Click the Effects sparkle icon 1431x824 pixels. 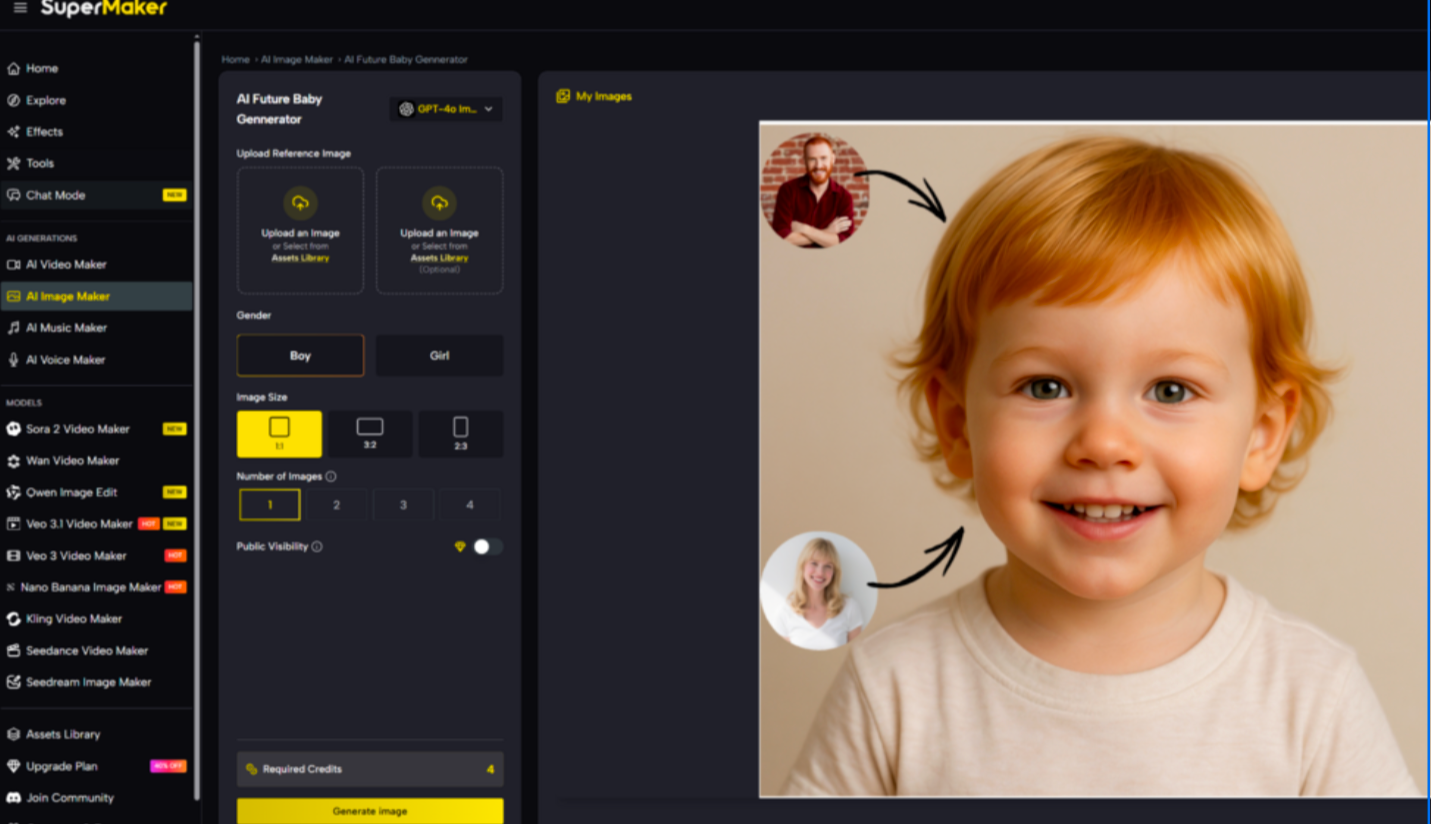click(14, 132)
